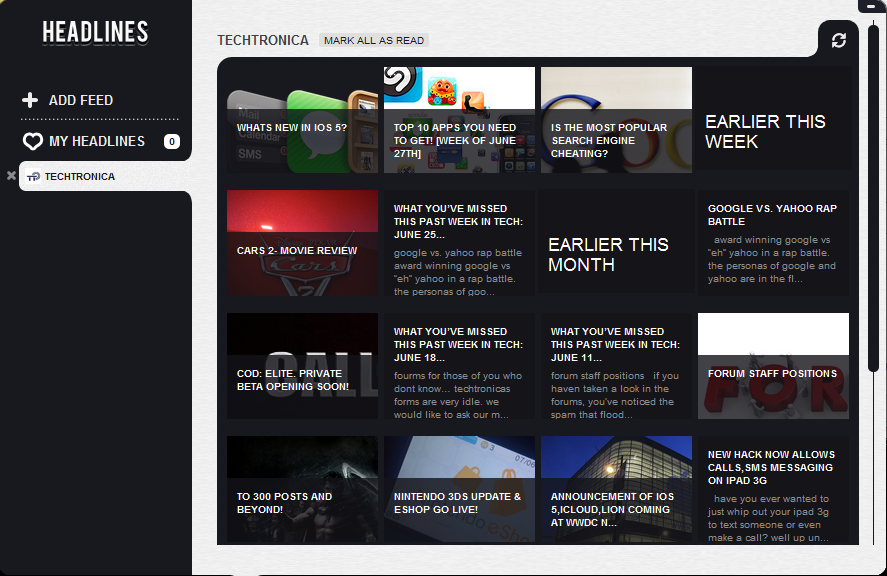Select the Techtronica feed in the sidebar

tap(80, 177)
